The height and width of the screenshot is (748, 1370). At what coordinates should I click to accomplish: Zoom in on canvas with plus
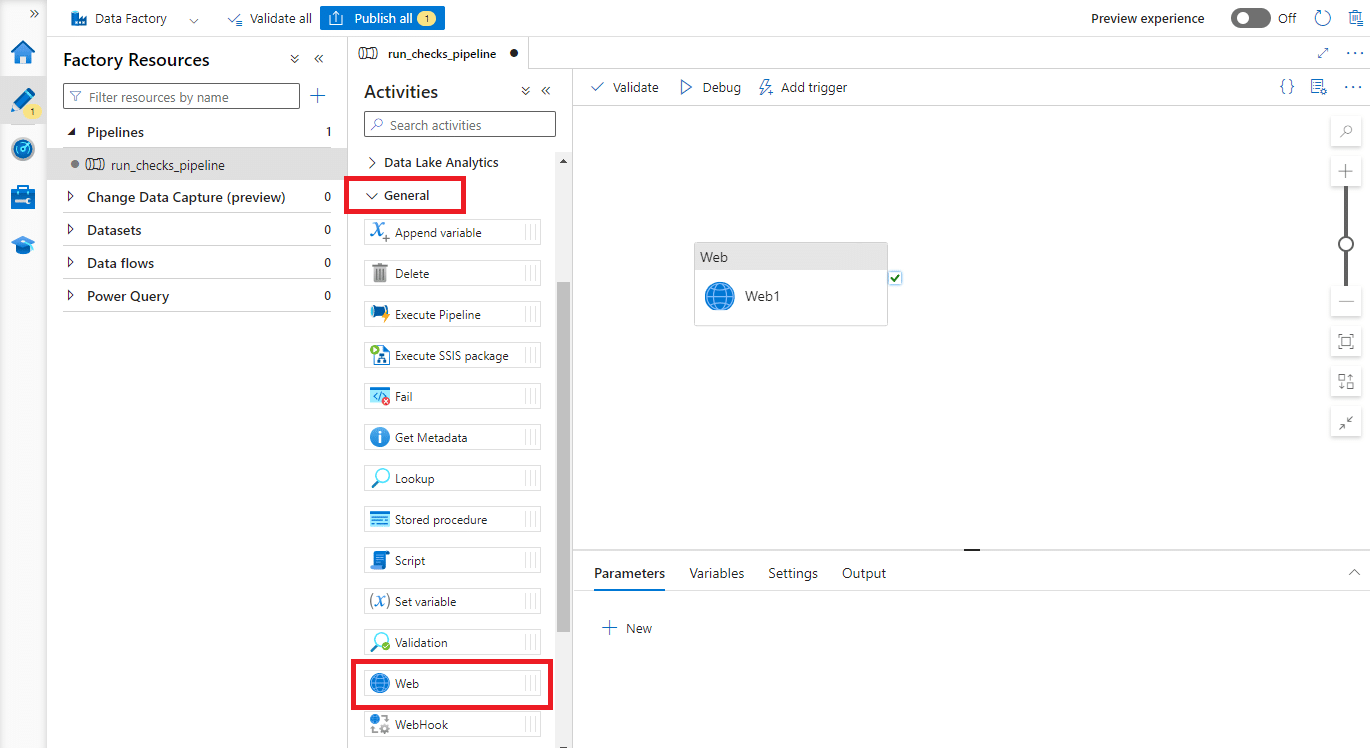coord(1346,171)
